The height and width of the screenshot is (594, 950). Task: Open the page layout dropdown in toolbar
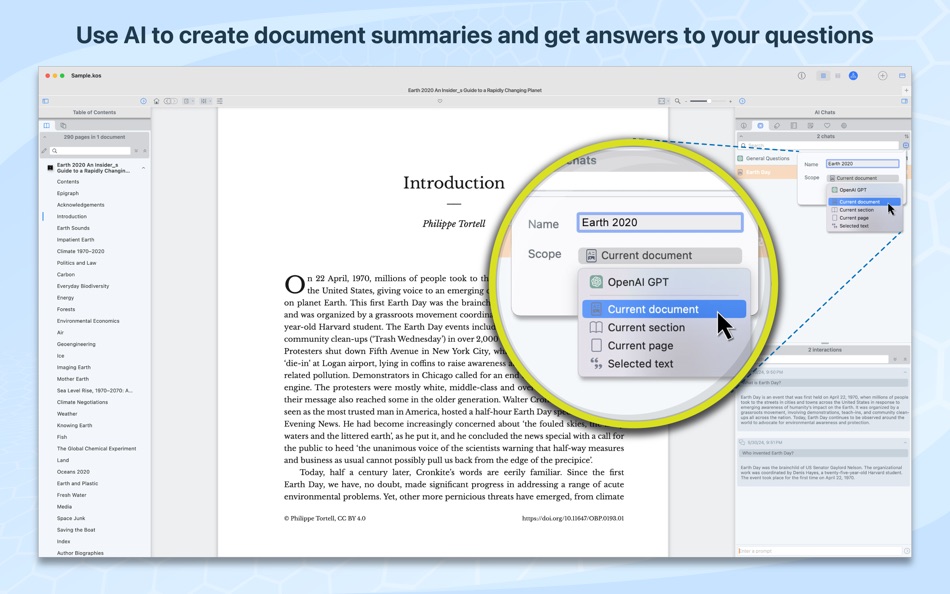[x=188, y=101]
